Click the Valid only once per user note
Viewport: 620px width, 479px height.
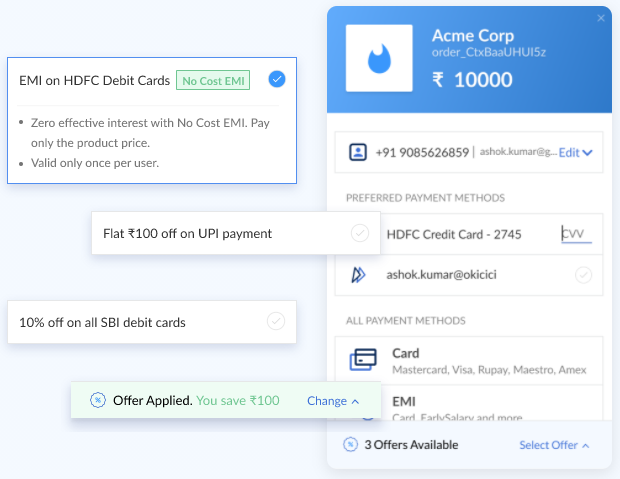(x=95, y=163)
